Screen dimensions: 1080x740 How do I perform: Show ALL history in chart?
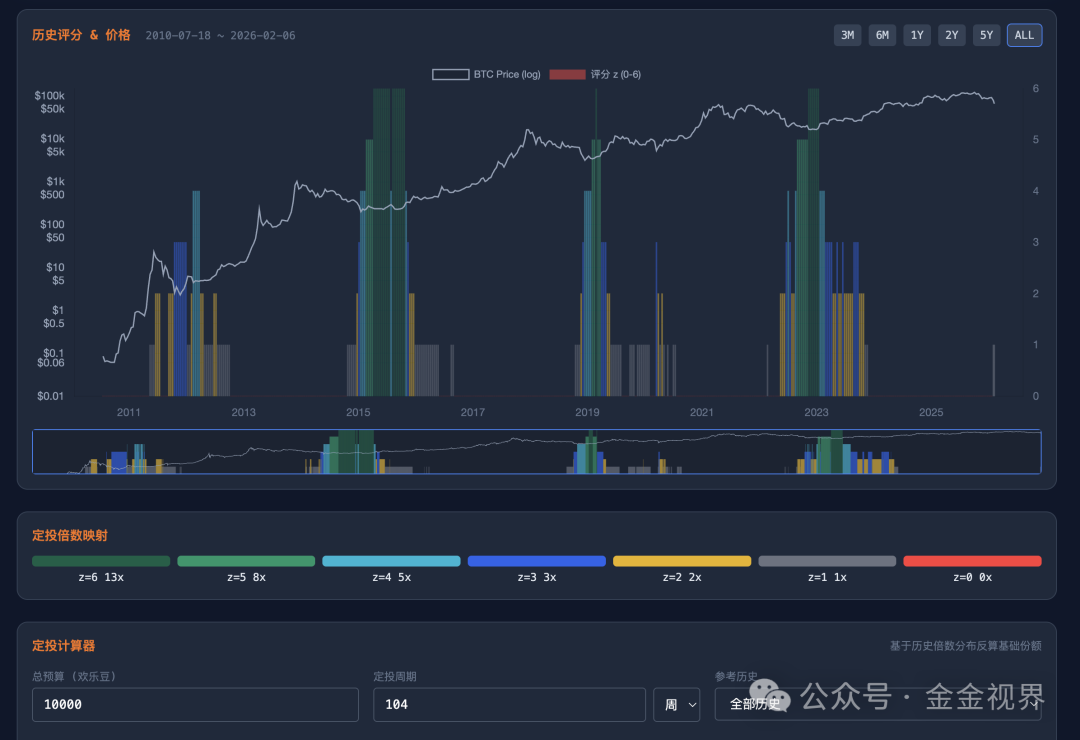(x=1024, y=35)
